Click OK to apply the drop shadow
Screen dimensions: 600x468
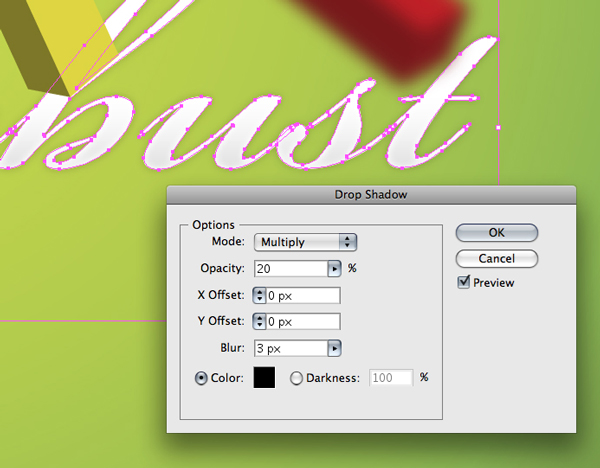pos(497,233)
